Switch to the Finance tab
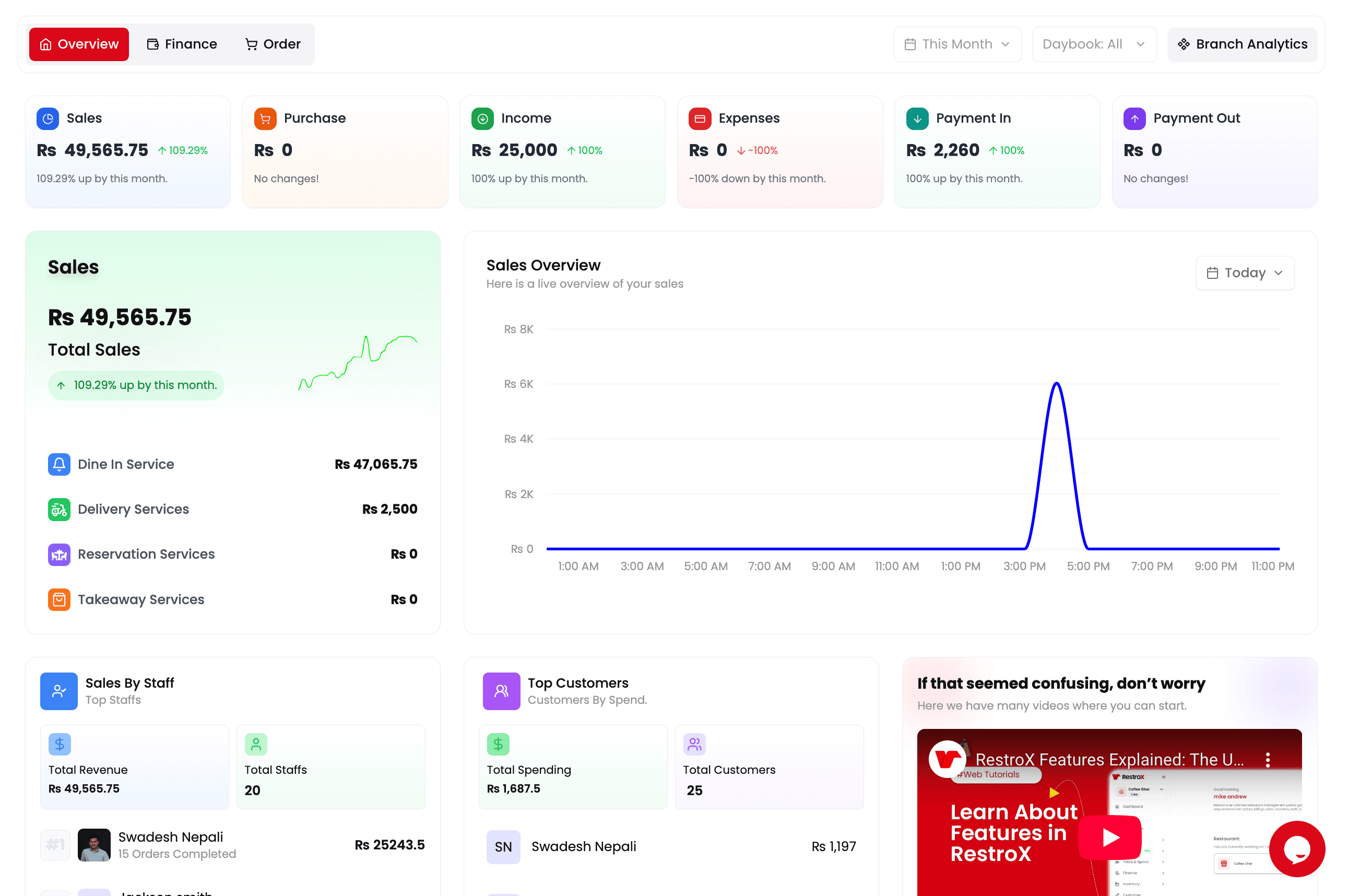The height and width of the screenshot is (896, 1348). tap(182, 44)
